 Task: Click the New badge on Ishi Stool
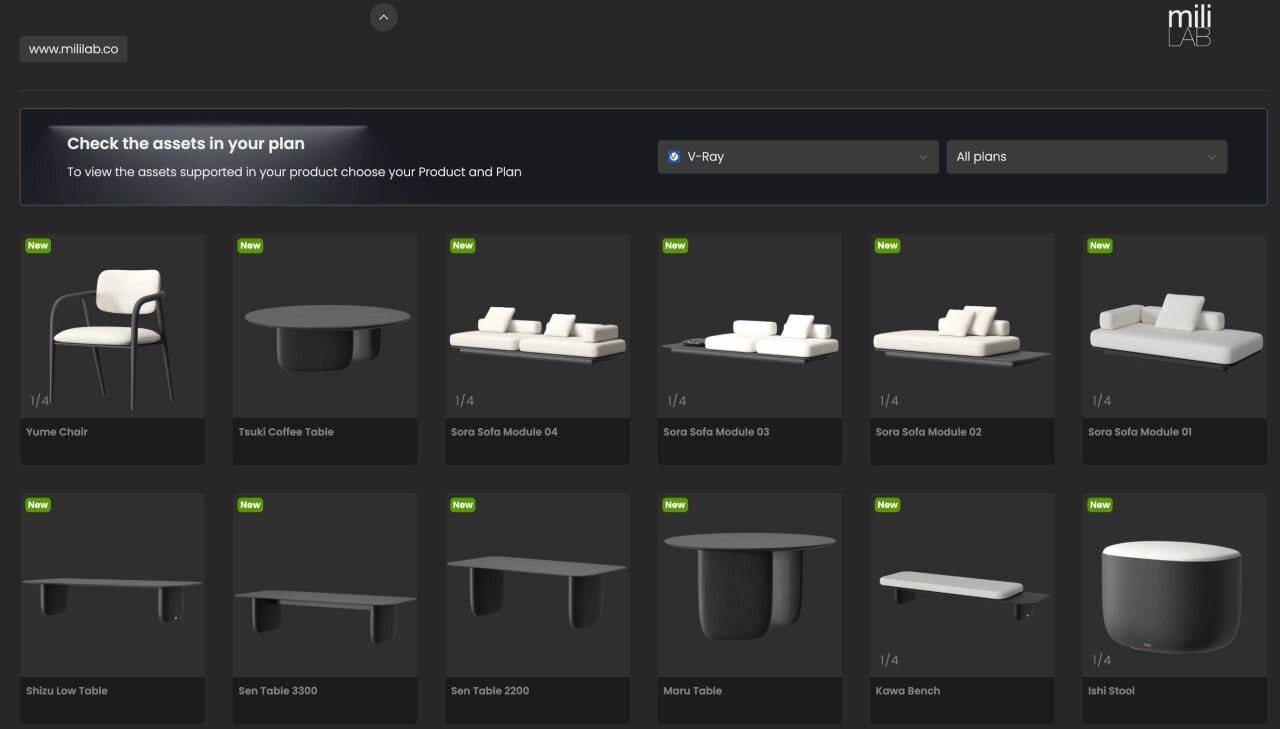(x=1100, y=505)
